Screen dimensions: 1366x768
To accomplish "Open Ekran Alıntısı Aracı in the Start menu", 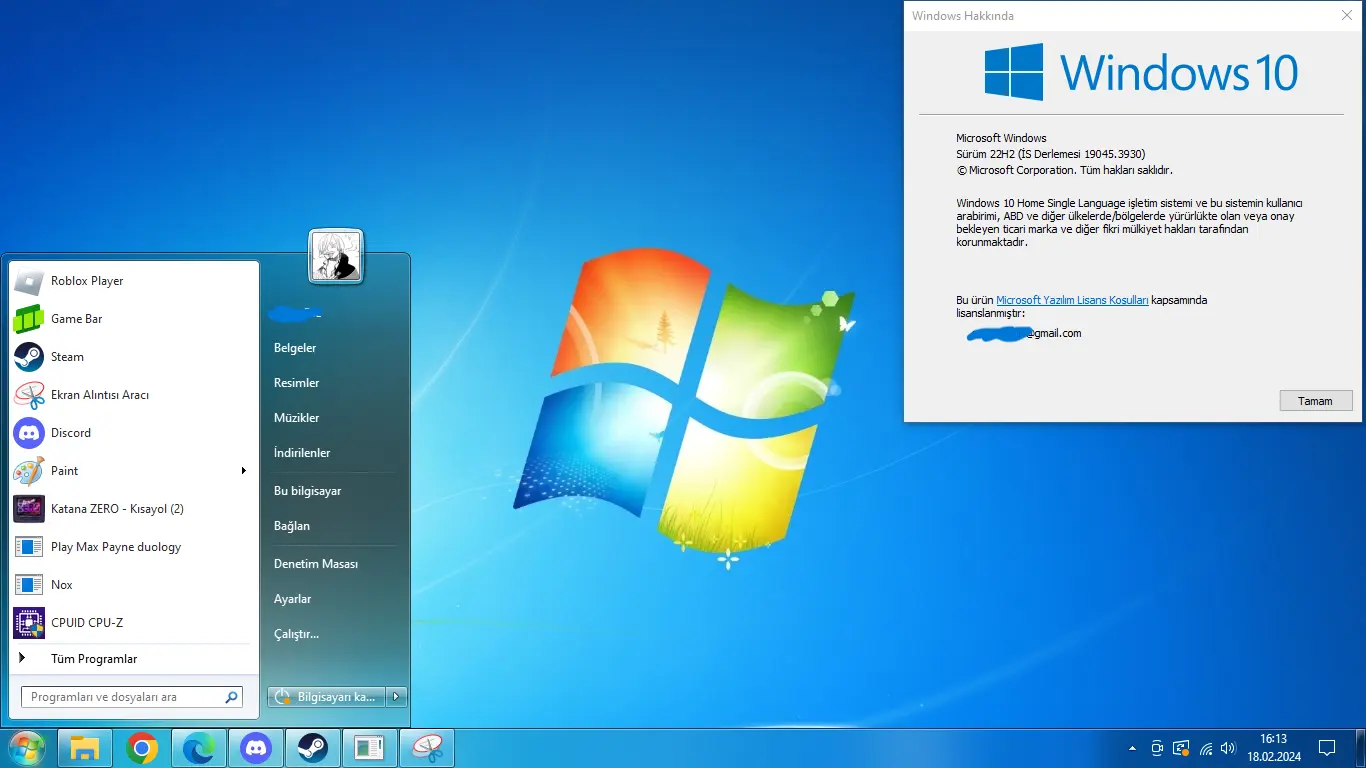I will click(x=135, y=395).
